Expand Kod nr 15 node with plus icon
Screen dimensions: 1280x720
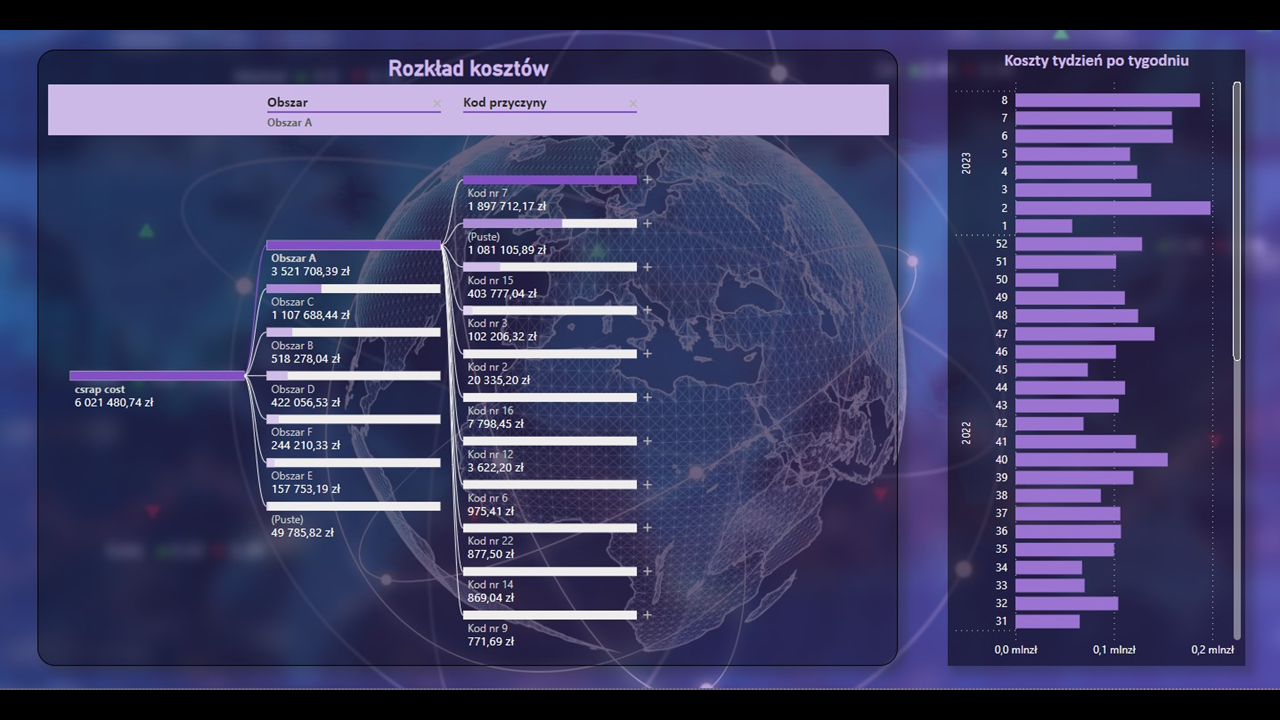(647, 267)
